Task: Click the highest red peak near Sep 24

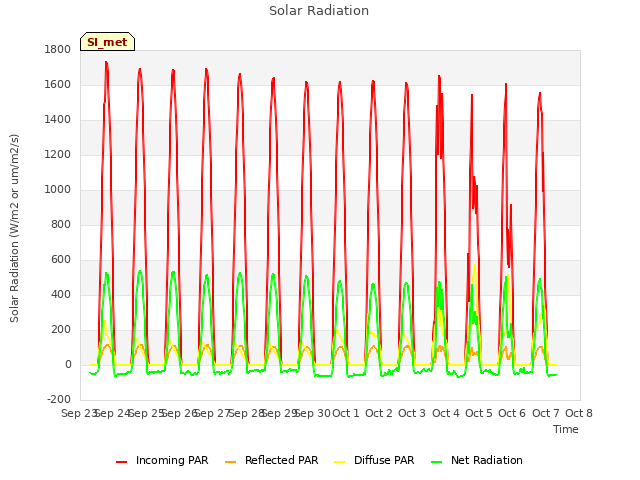Action: click(x=106, y=62)
